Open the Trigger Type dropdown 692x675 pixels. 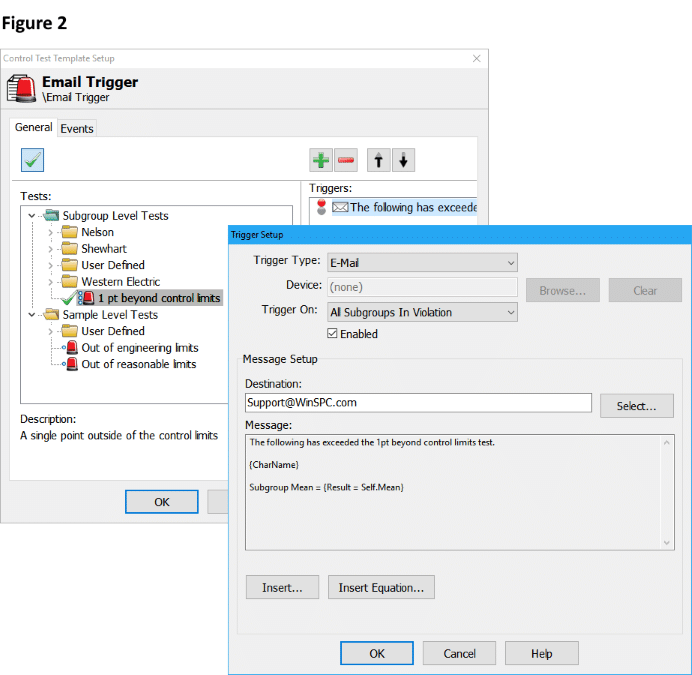click(421, 263)
